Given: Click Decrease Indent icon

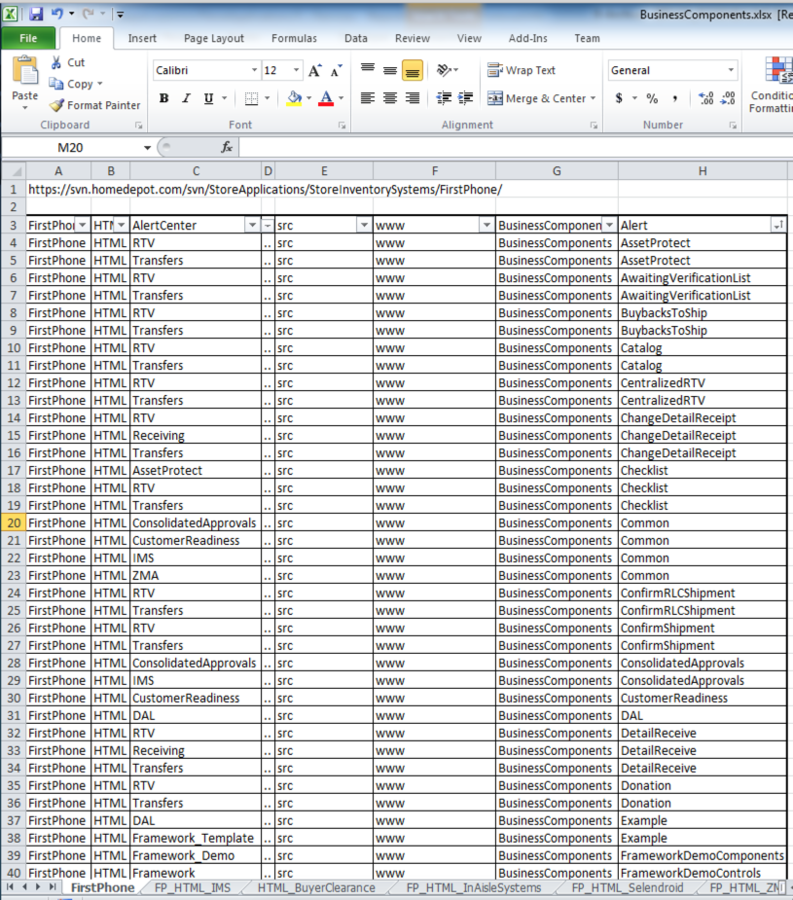Looking at the screenshot, I should [444, 98].
